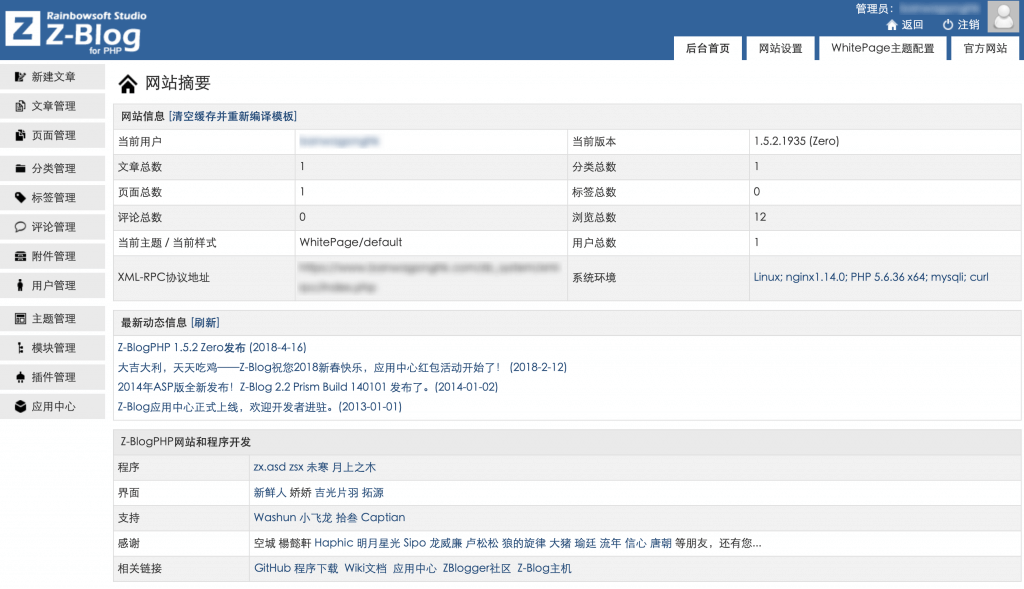The image size is (1024, 589).
Task: Open the WhitePage主题配置 tab
Action: (882, 48)
